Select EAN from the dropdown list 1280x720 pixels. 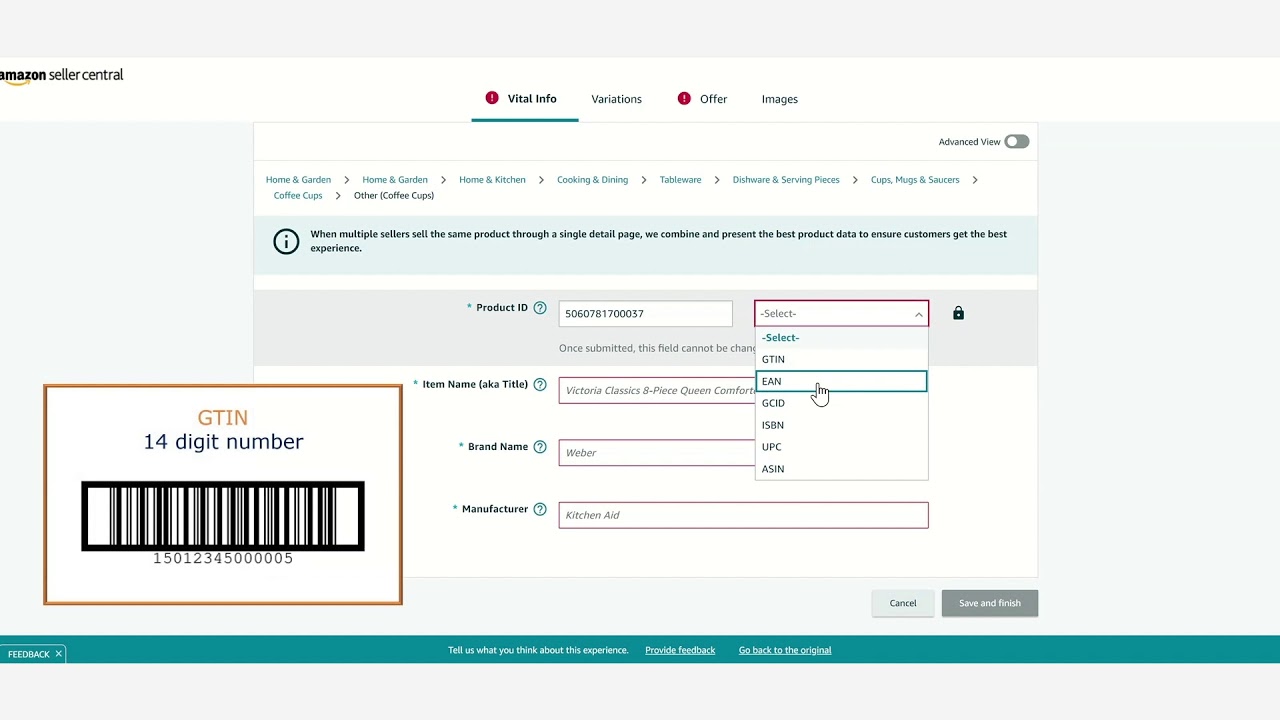pos(841,381)
